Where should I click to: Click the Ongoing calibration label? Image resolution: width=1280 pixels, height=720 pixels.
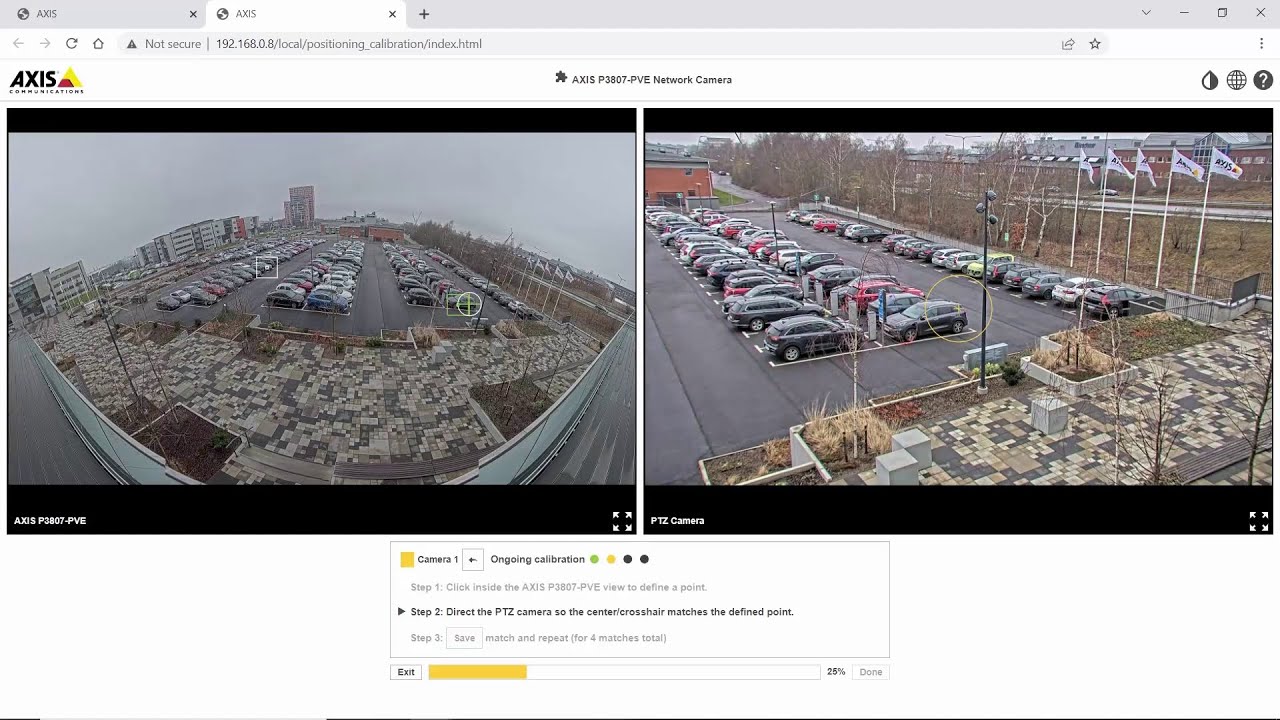(x=537, y=559)
